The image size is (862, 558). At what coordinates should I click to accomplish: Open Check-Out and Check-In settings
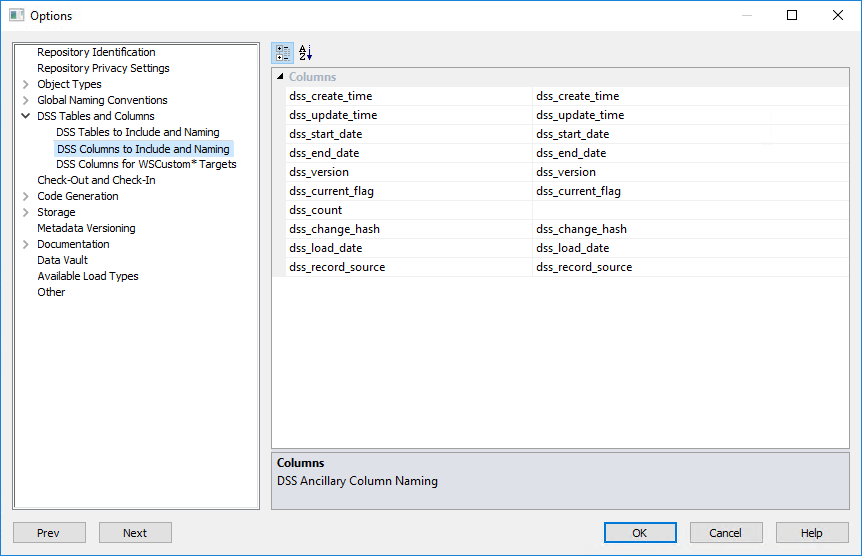[96, 180]
